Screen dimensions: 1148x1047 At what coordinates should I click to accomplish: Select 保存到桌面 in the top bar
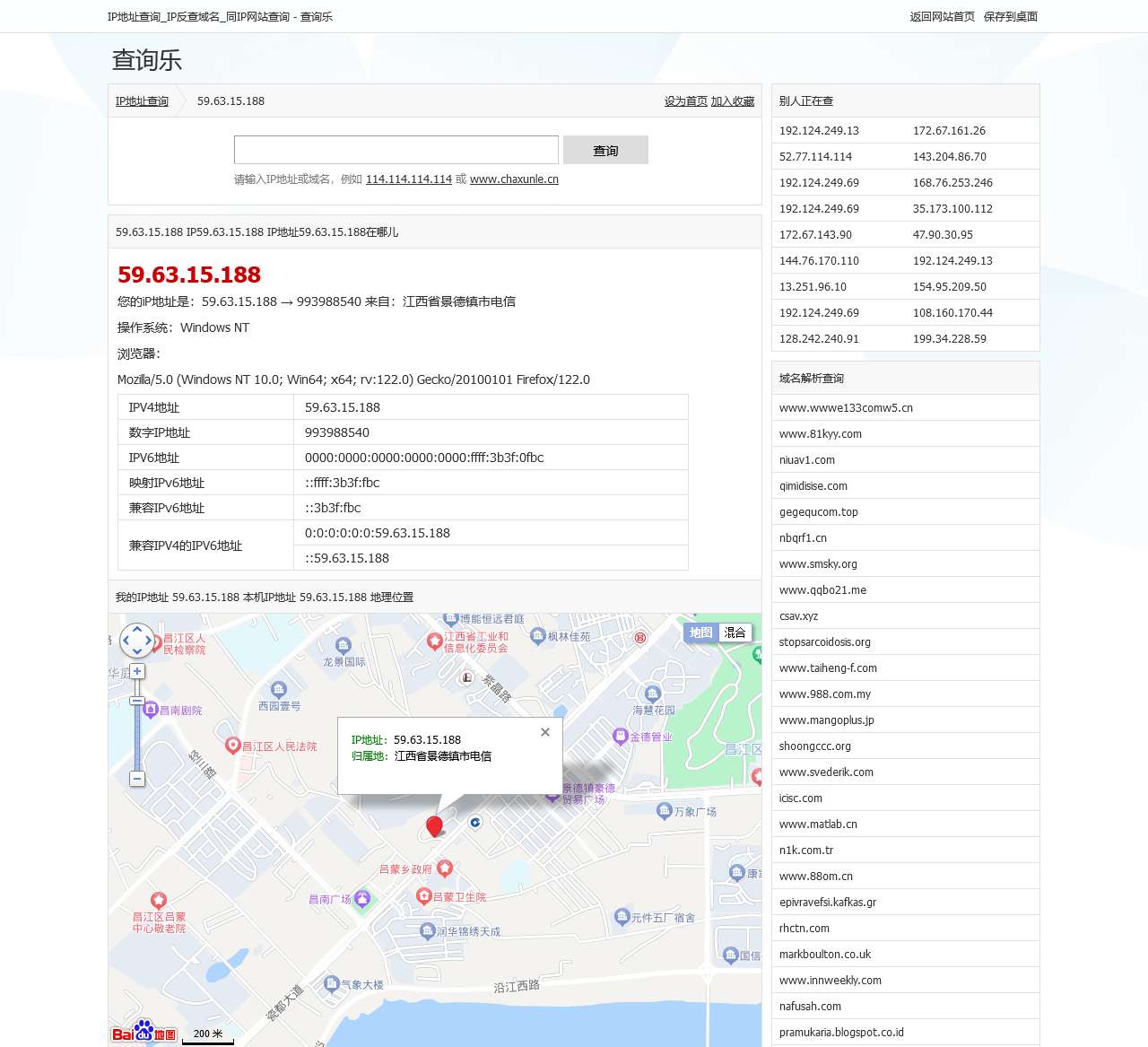1009,16
